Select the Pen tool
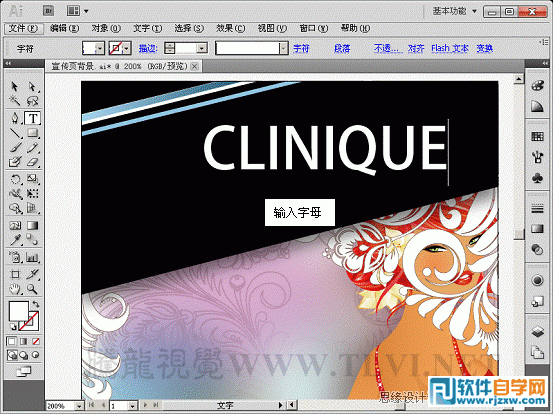The width and height of the screenshot is (553, 414). pos(15,118)
